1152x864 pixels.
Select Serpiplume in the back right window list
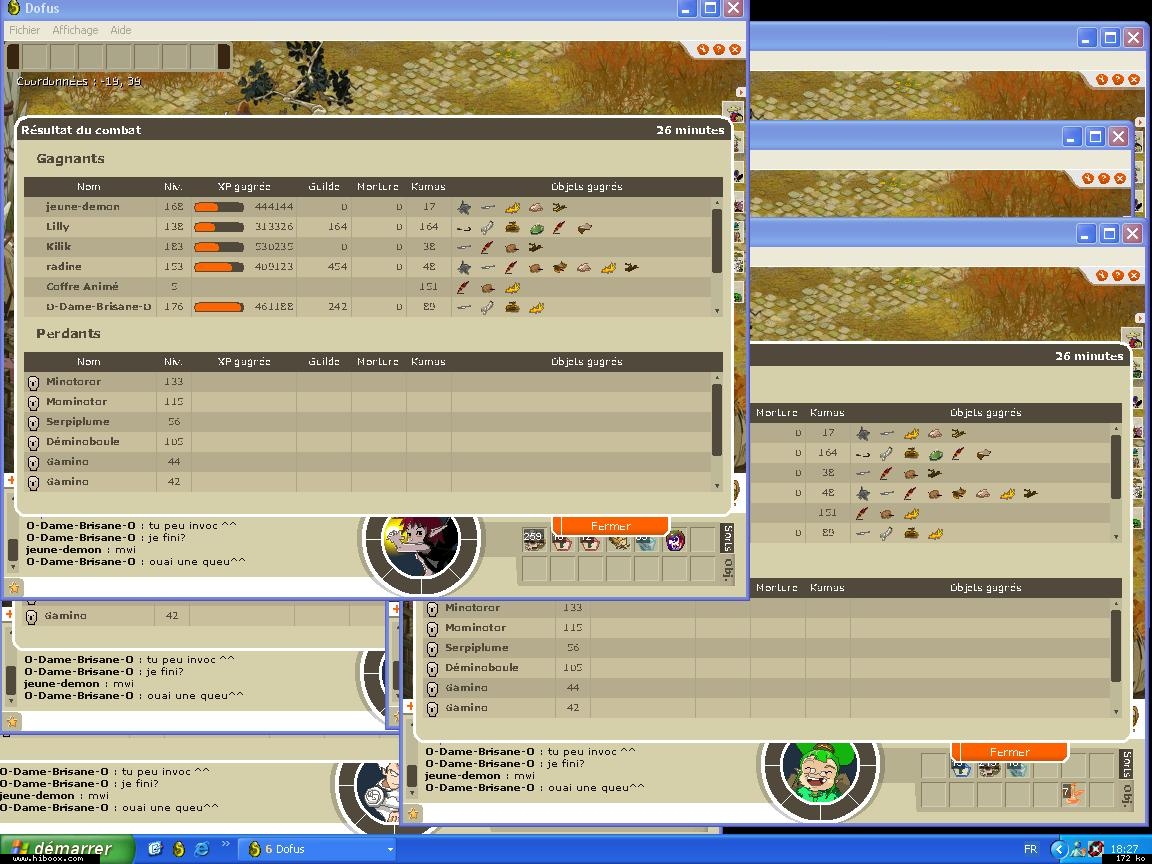[766, 648]
